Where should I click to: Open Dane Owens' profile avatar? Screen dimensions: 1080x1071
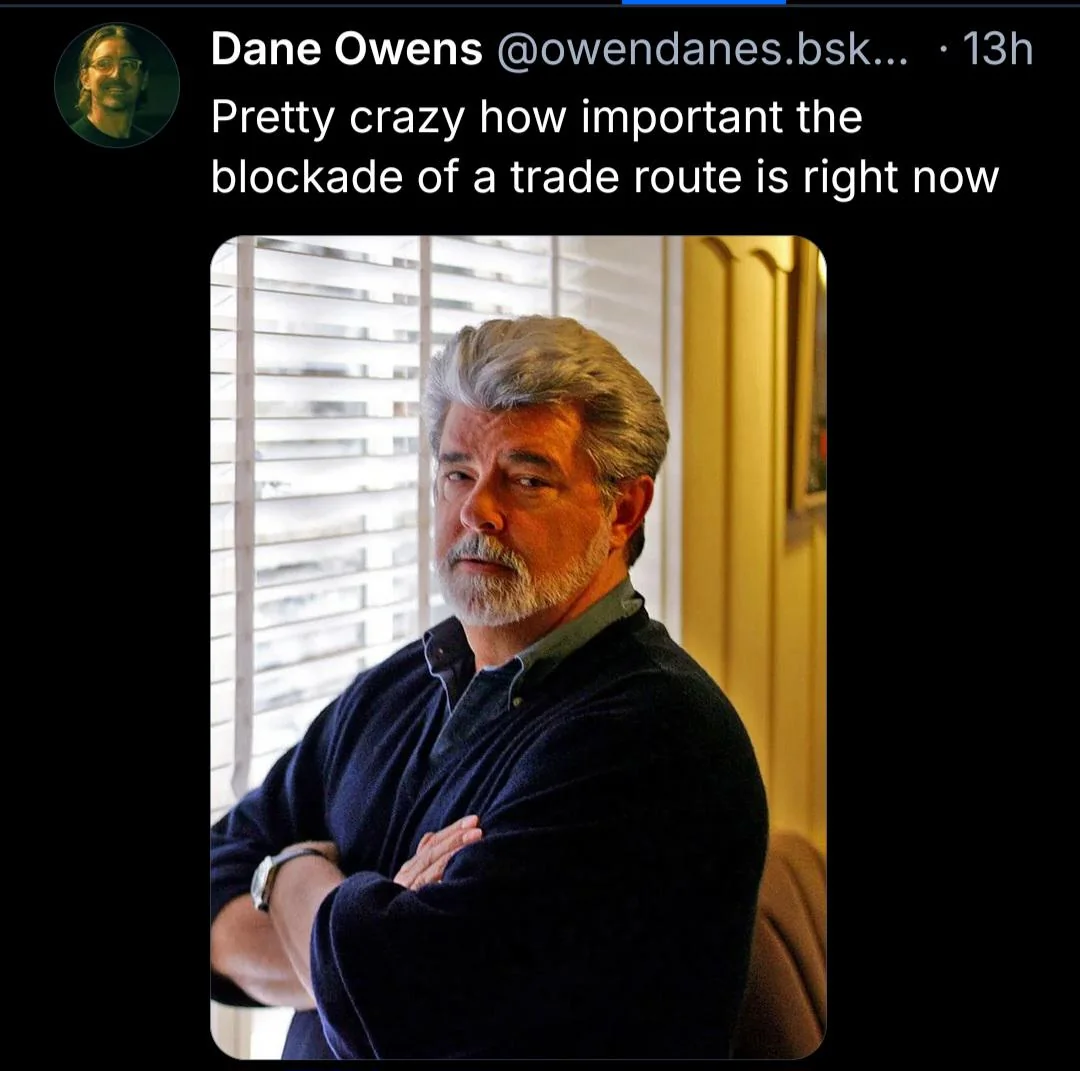pyautogui.click(x=117, y=85)
